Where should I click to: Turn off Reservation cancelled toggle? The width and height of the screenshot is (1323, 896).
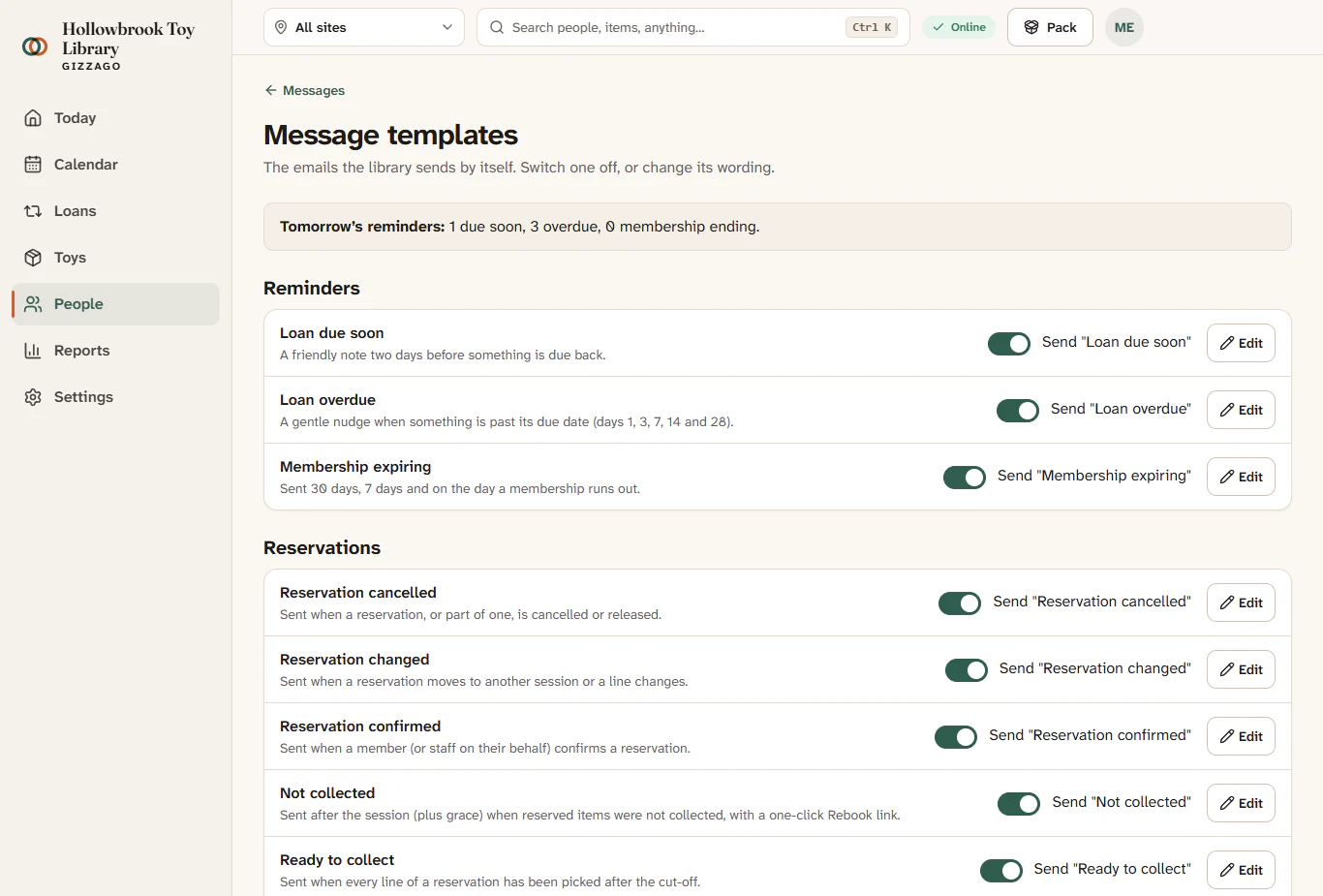click(960, 602)
